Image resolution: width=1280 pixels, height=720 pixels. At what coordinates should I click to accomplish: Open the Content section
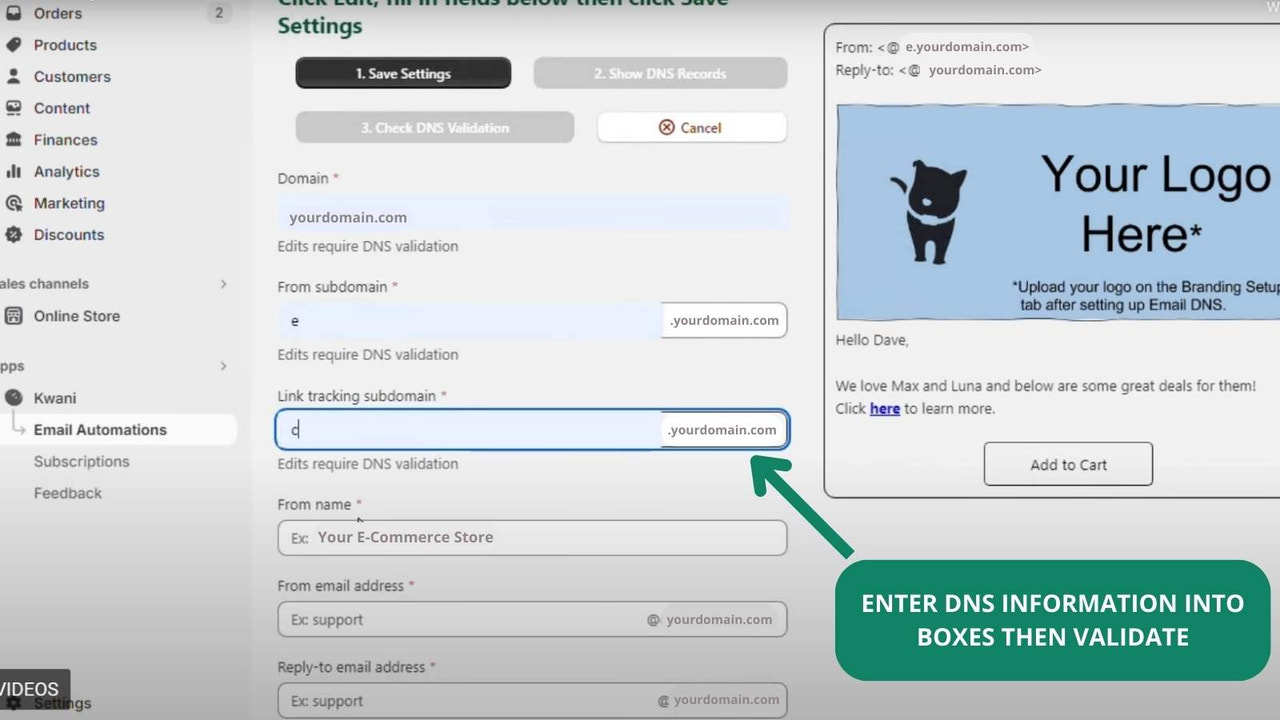click(61, 108)
